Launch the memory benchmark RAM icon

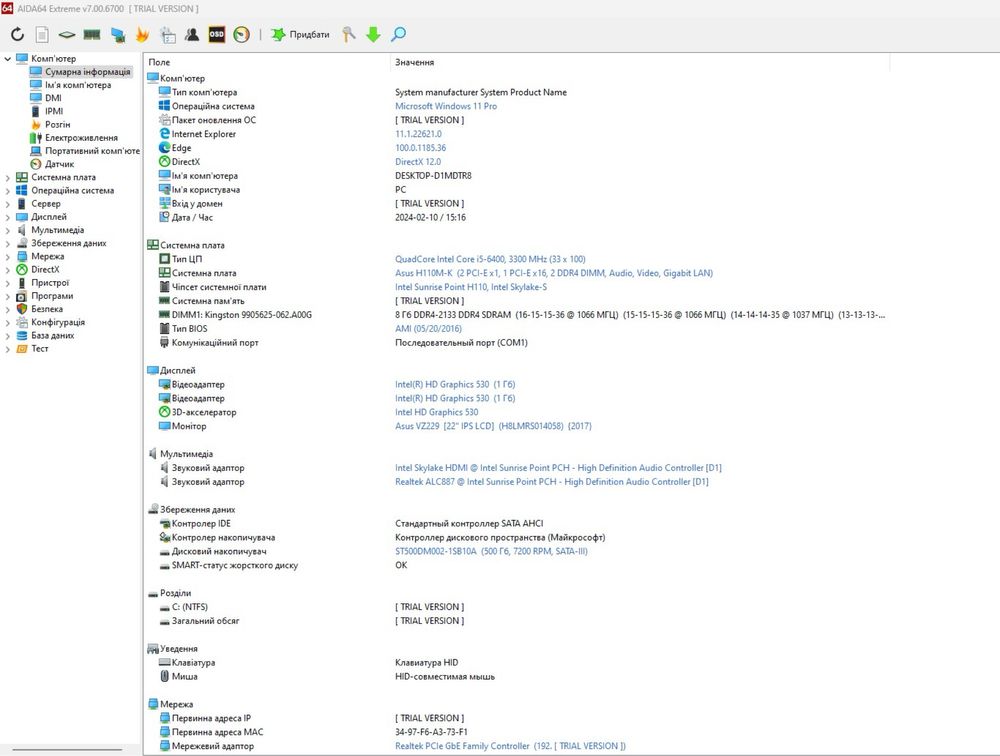(92, 34)
